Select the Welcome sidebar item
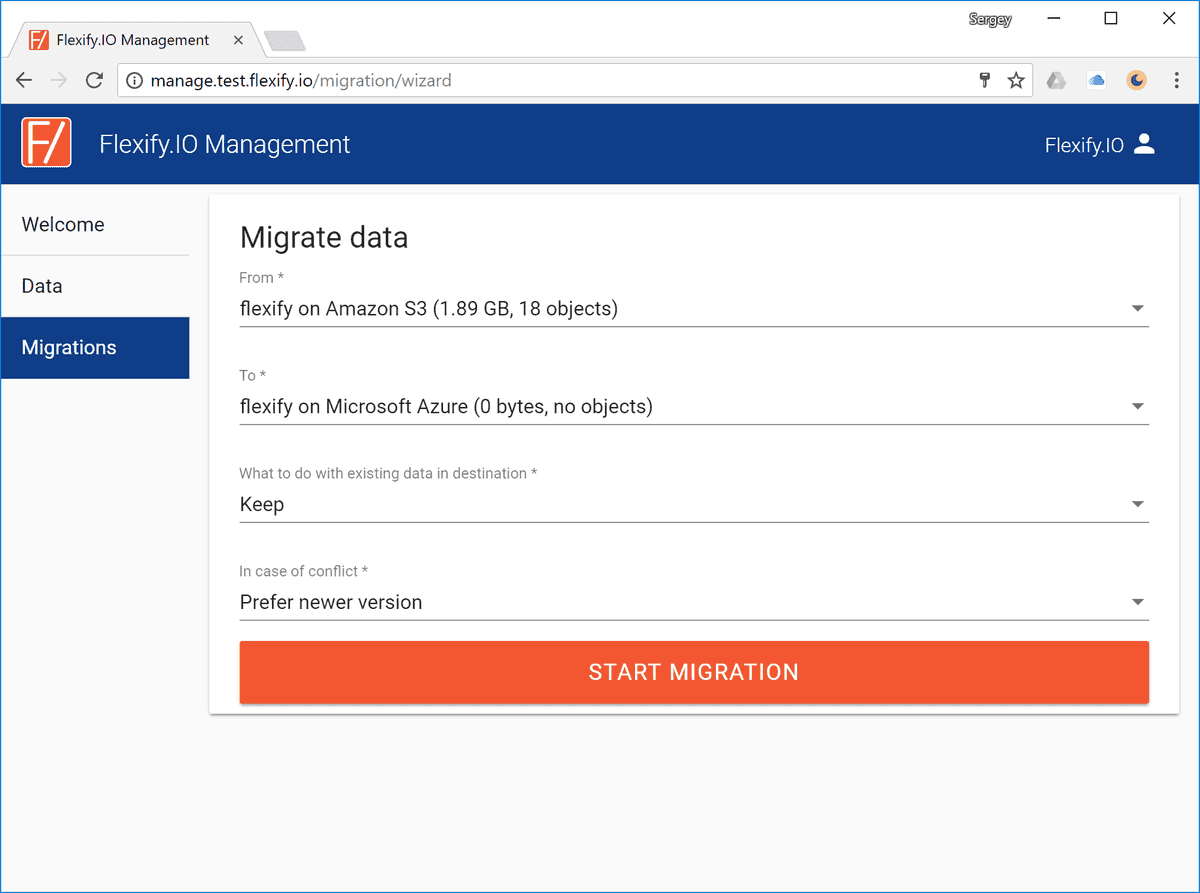 (62, 224)
